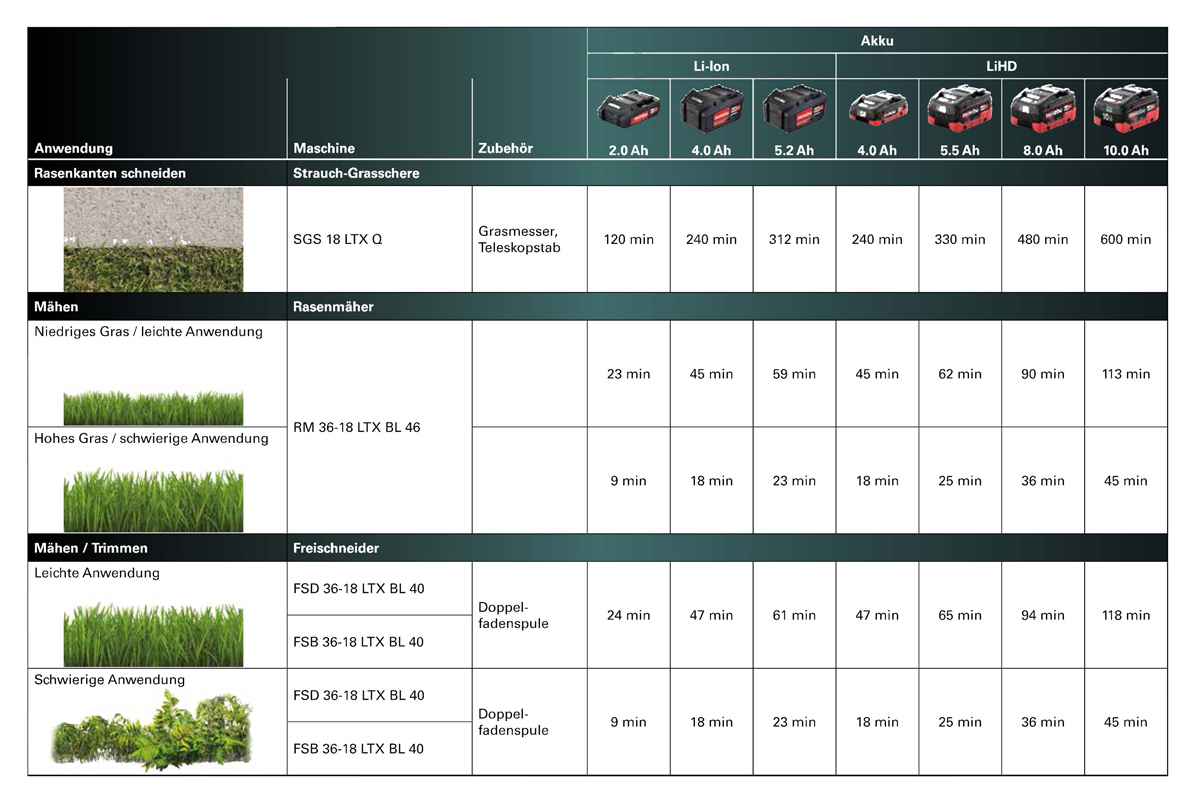Click the tall grass image under Hohes Gras
This screenshot has width=1200, height=800.
(153, 500)
